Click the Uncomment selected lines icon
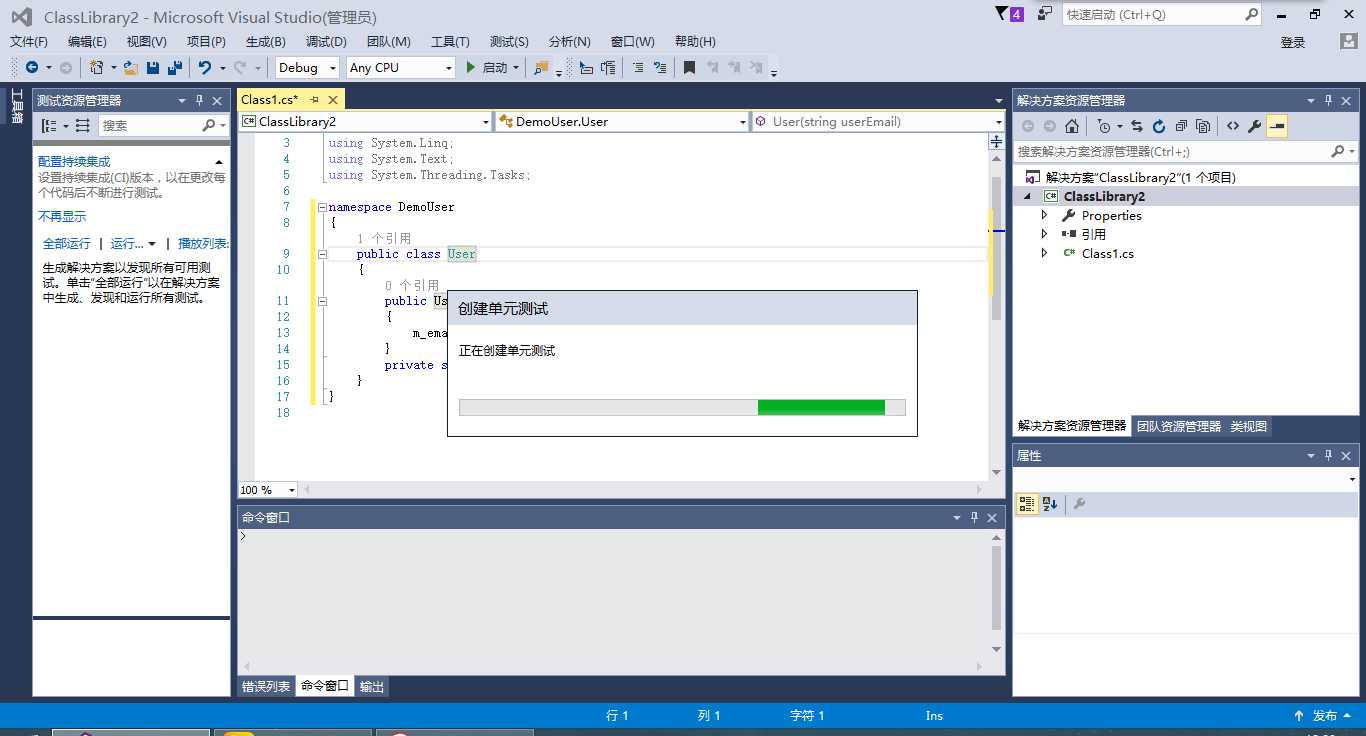 click(659, 67)
